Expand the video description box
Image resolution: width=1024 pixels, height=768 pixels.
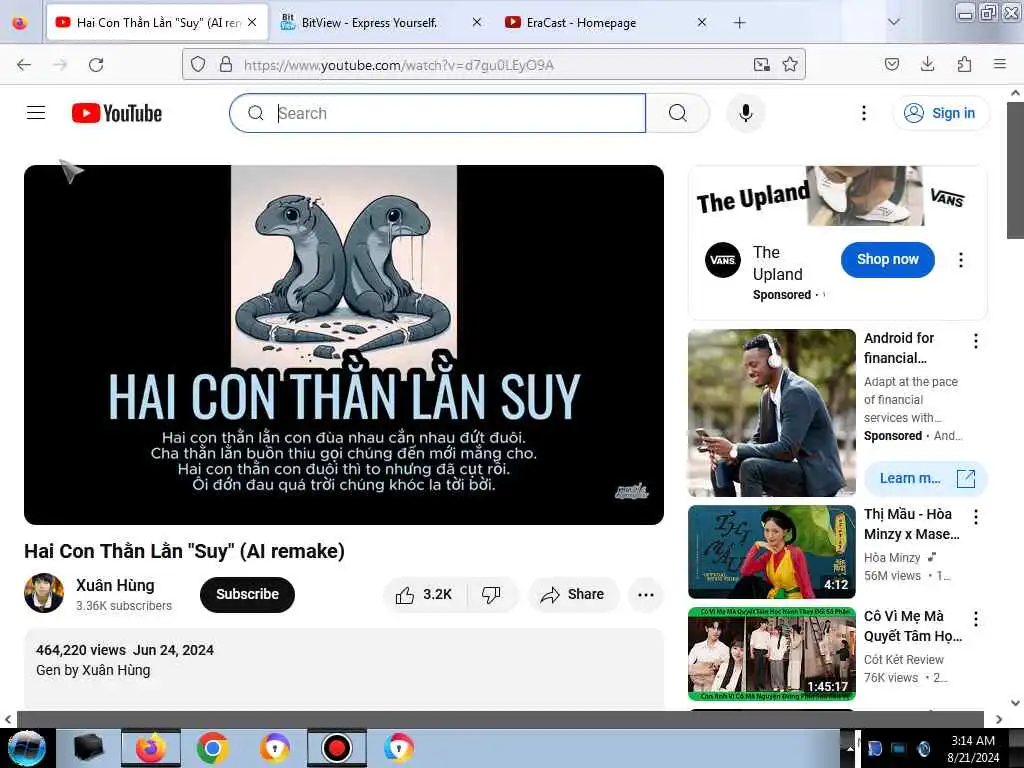coord(344,667)
